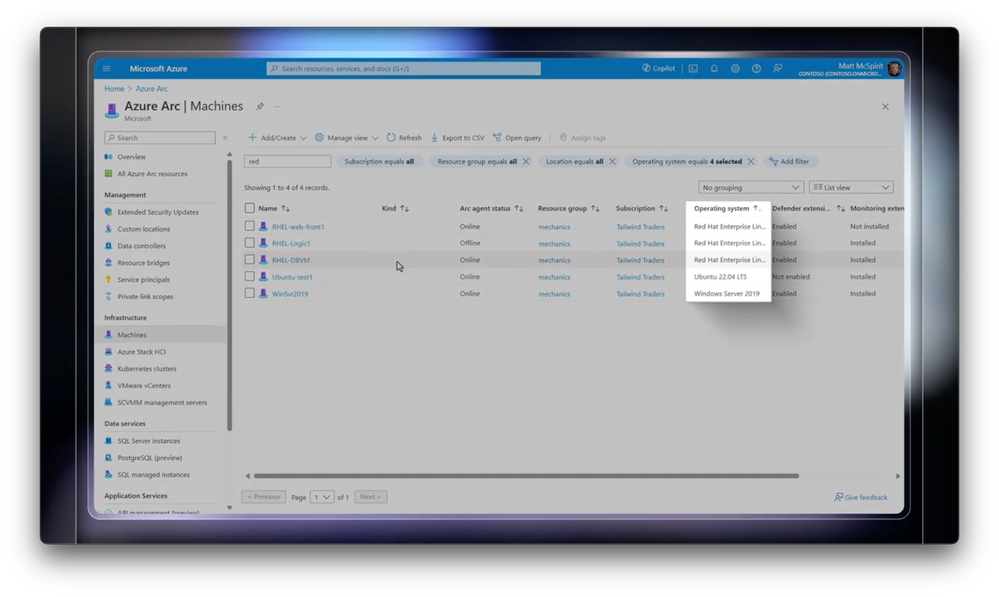
Task: Collapse the left navigation menu
Action: tap(225, 138)
